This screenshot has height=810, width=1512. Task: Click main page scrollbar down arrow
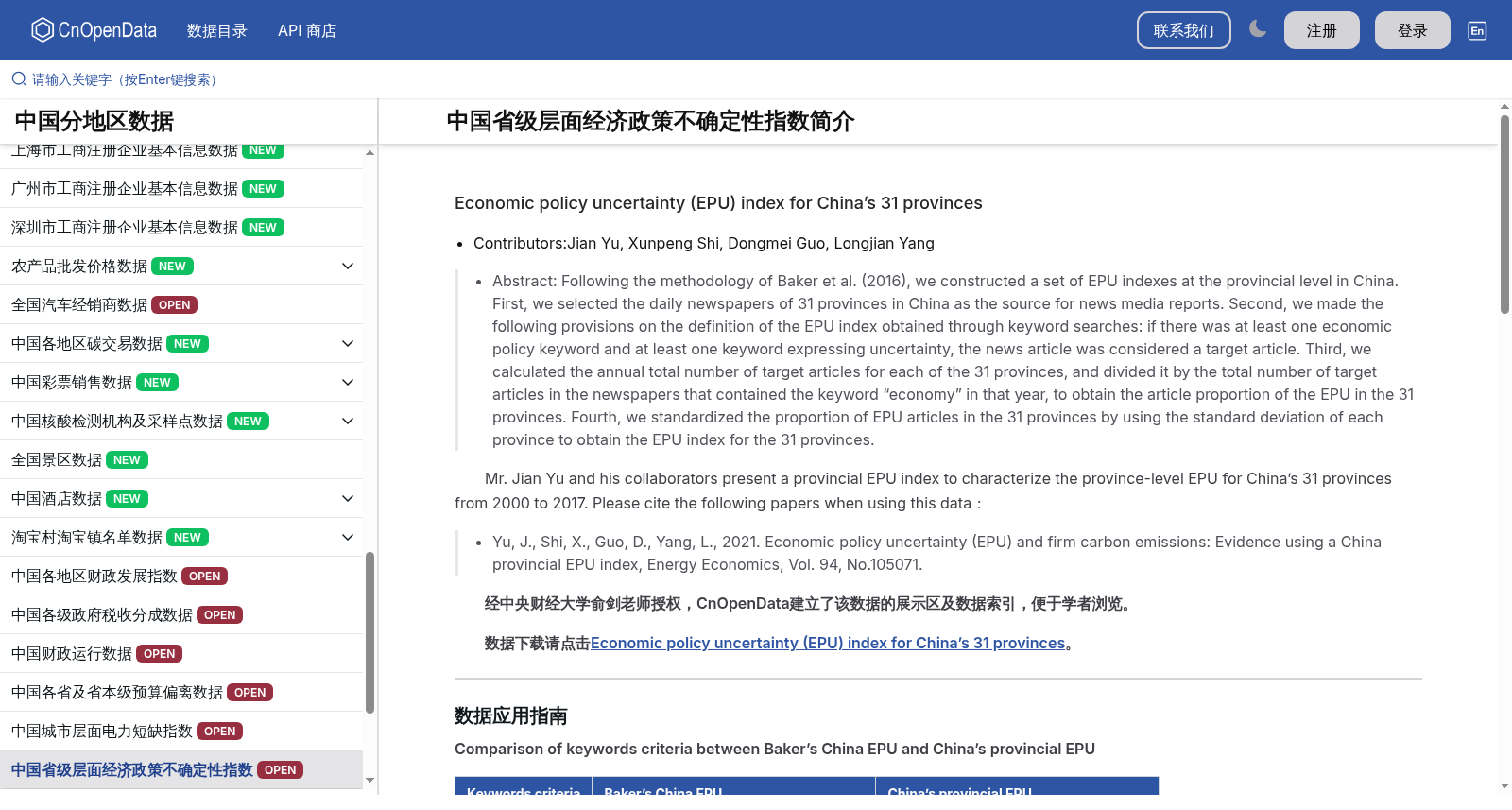1504,785
